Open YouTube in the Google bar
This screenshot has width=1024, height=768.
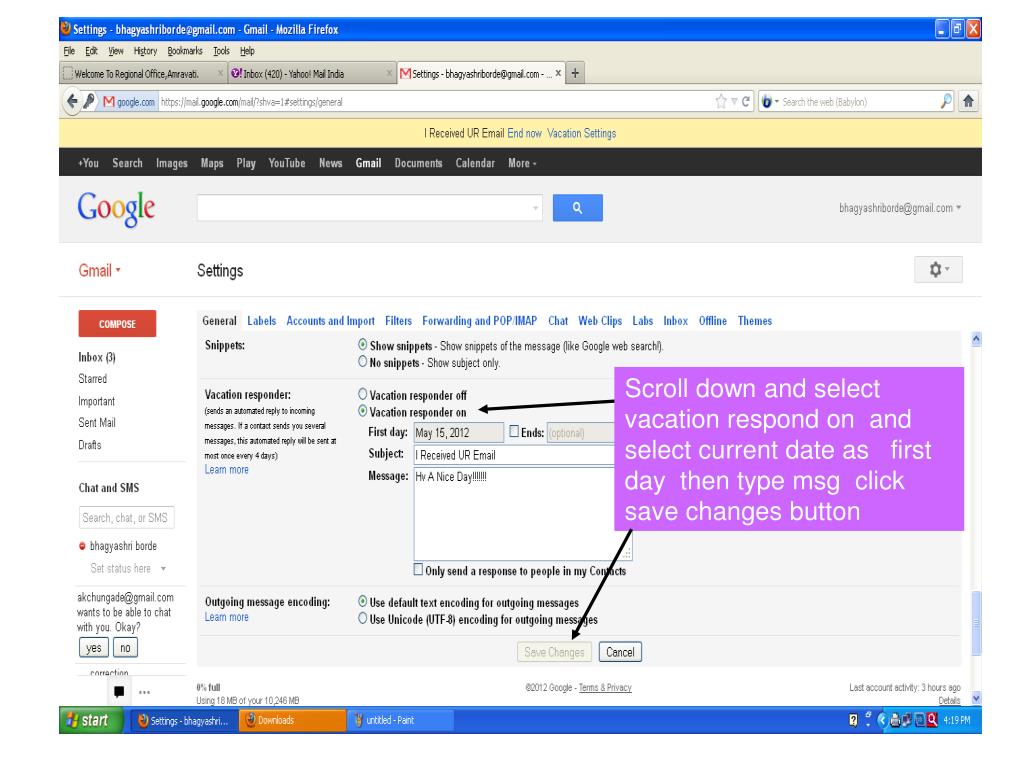tap(287, 163)
